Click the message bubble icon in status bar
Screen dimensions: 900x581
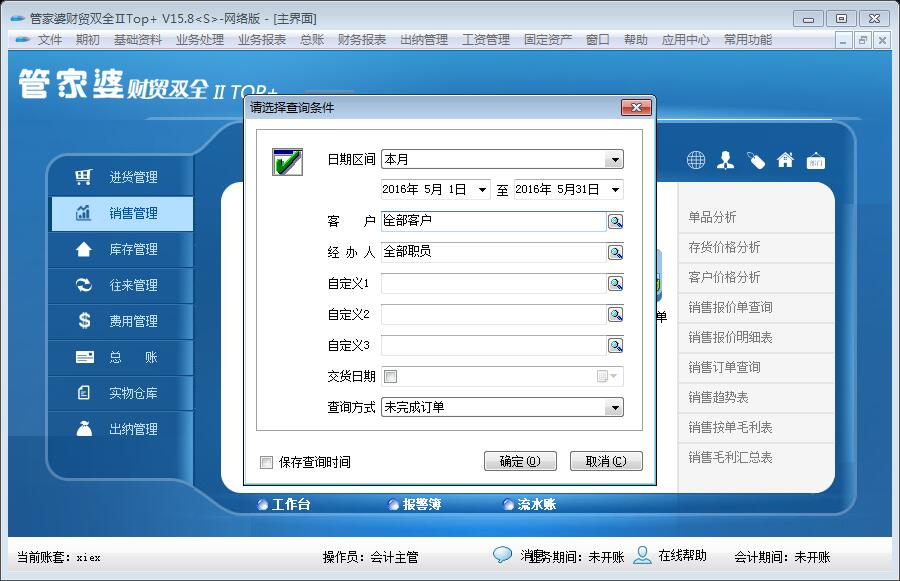[x=502, y=554]
